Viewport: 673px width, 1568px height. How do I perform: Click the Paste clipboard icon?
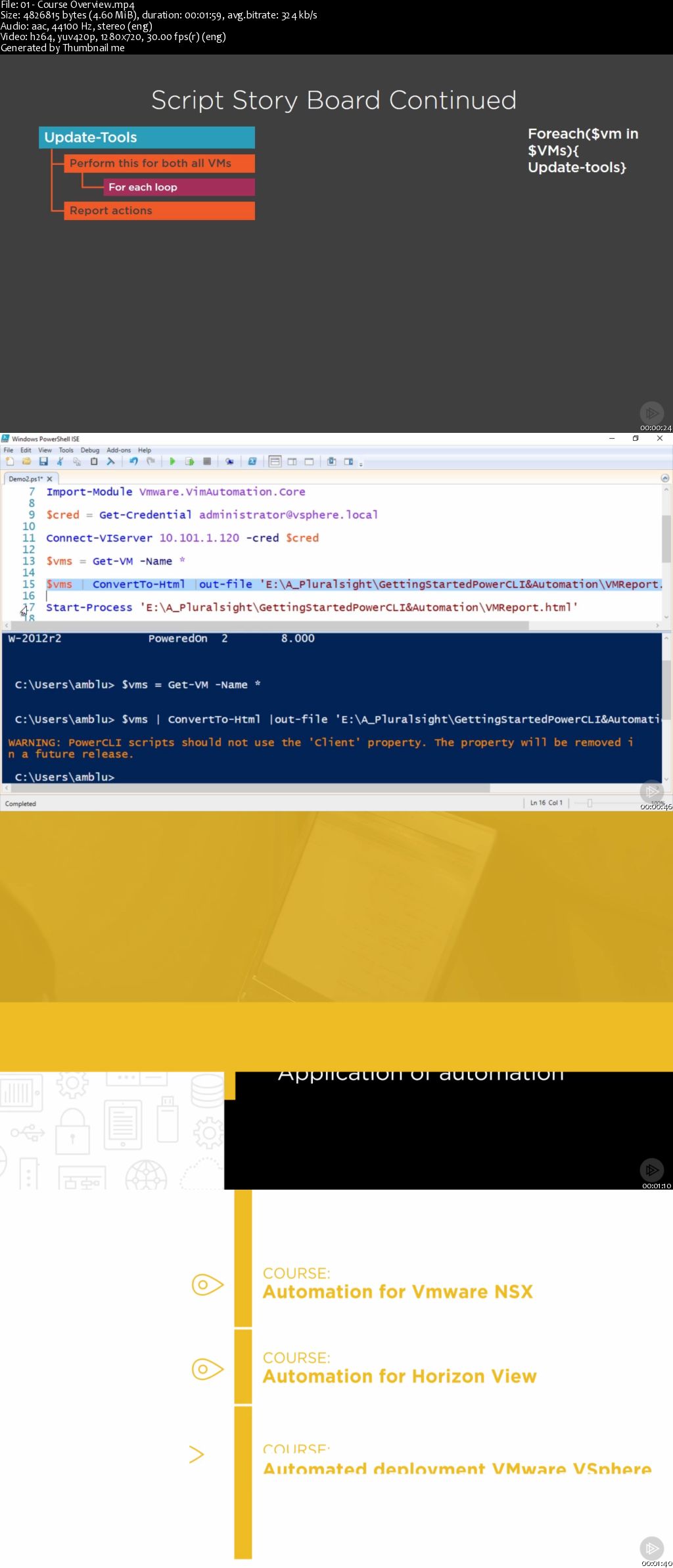[x=94, y=461]
